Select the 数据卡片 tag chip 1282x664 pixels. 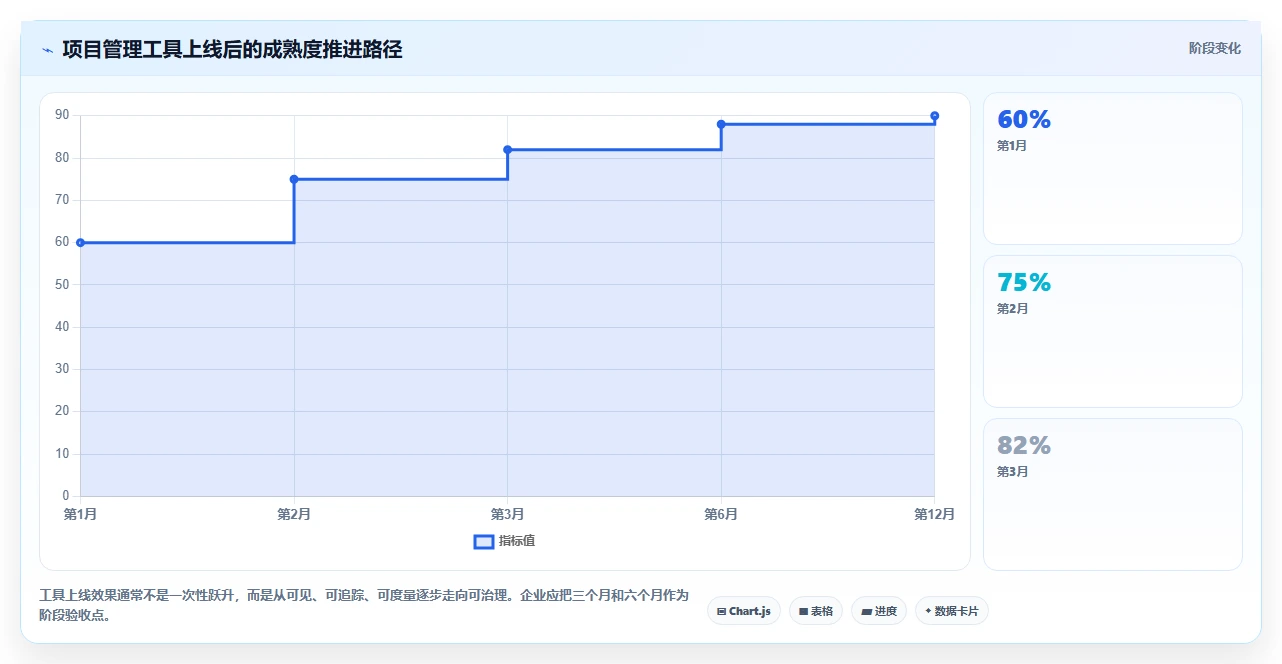[x=952, y=611]
